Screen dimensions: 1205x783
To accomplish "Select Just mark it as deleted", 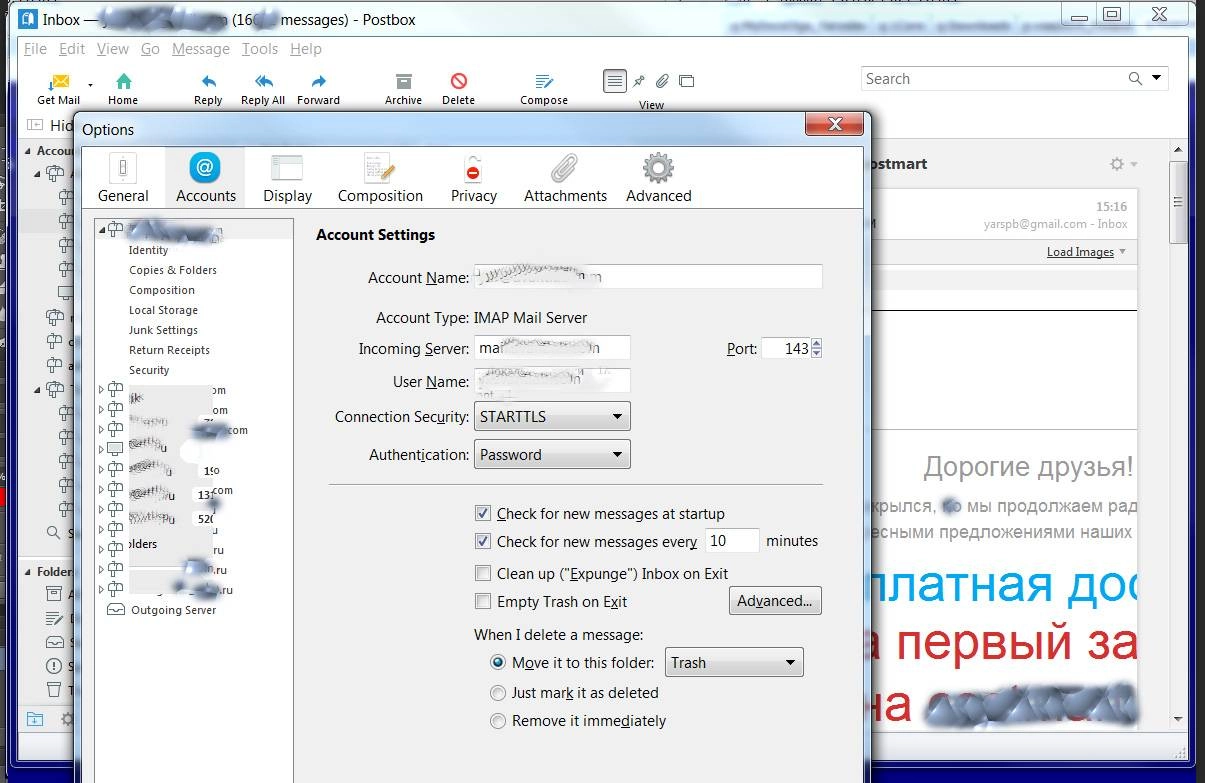I will (x=498, y=693).
